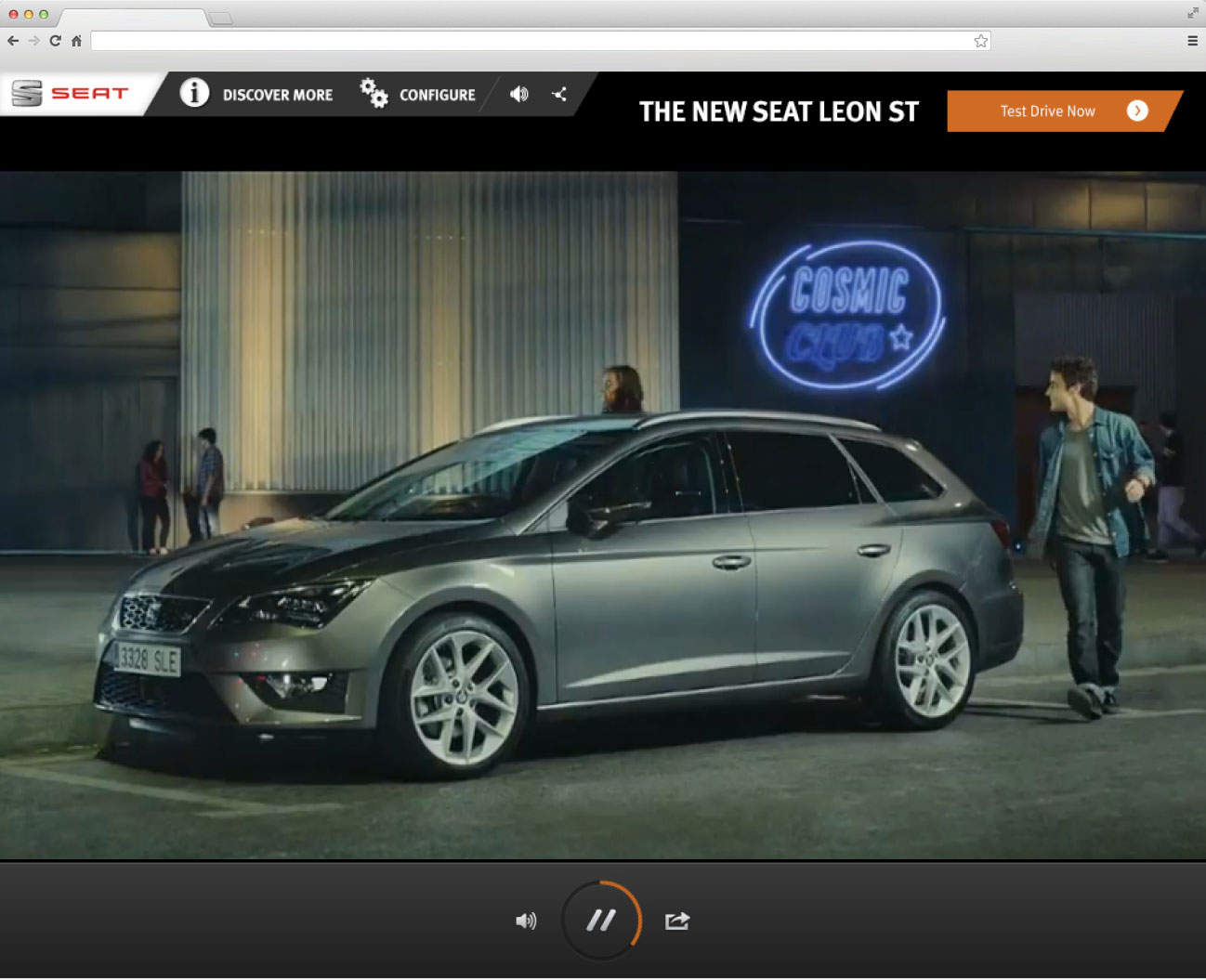Open the browser hamburger menu

1192,41
